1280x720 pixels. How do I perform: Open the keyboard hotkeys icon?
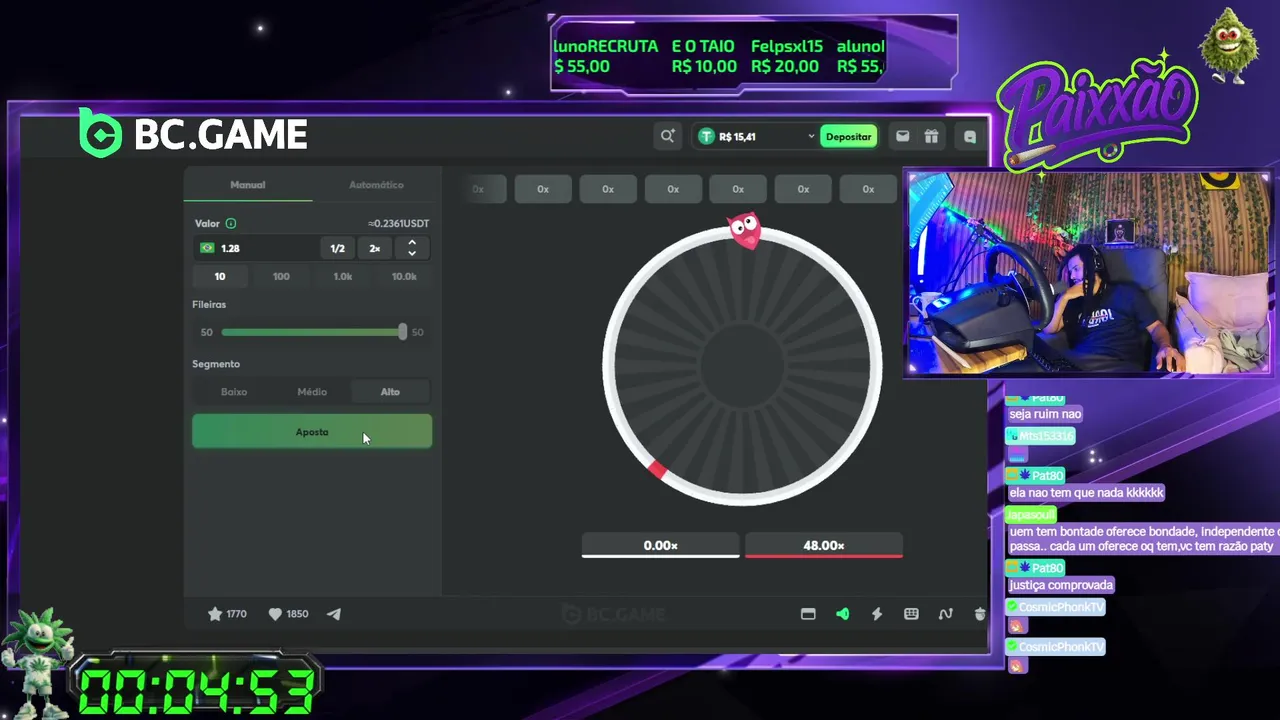(x=911, y=614)
